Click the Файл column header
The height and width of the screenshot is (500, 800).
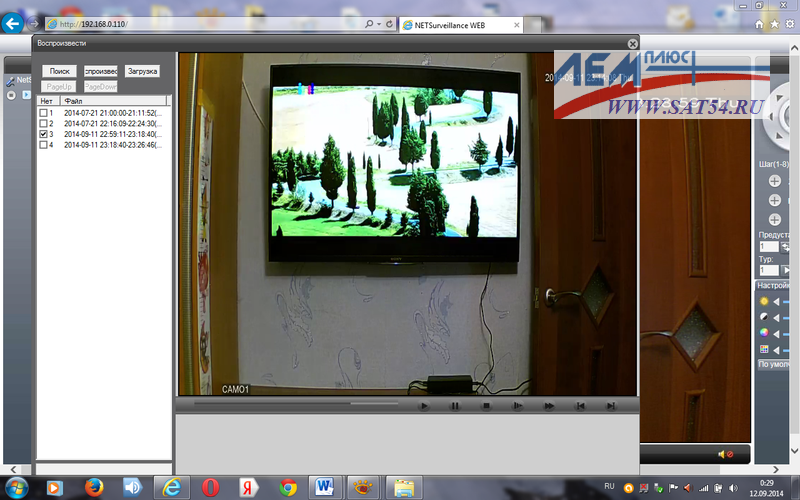(x=113, y=101)
